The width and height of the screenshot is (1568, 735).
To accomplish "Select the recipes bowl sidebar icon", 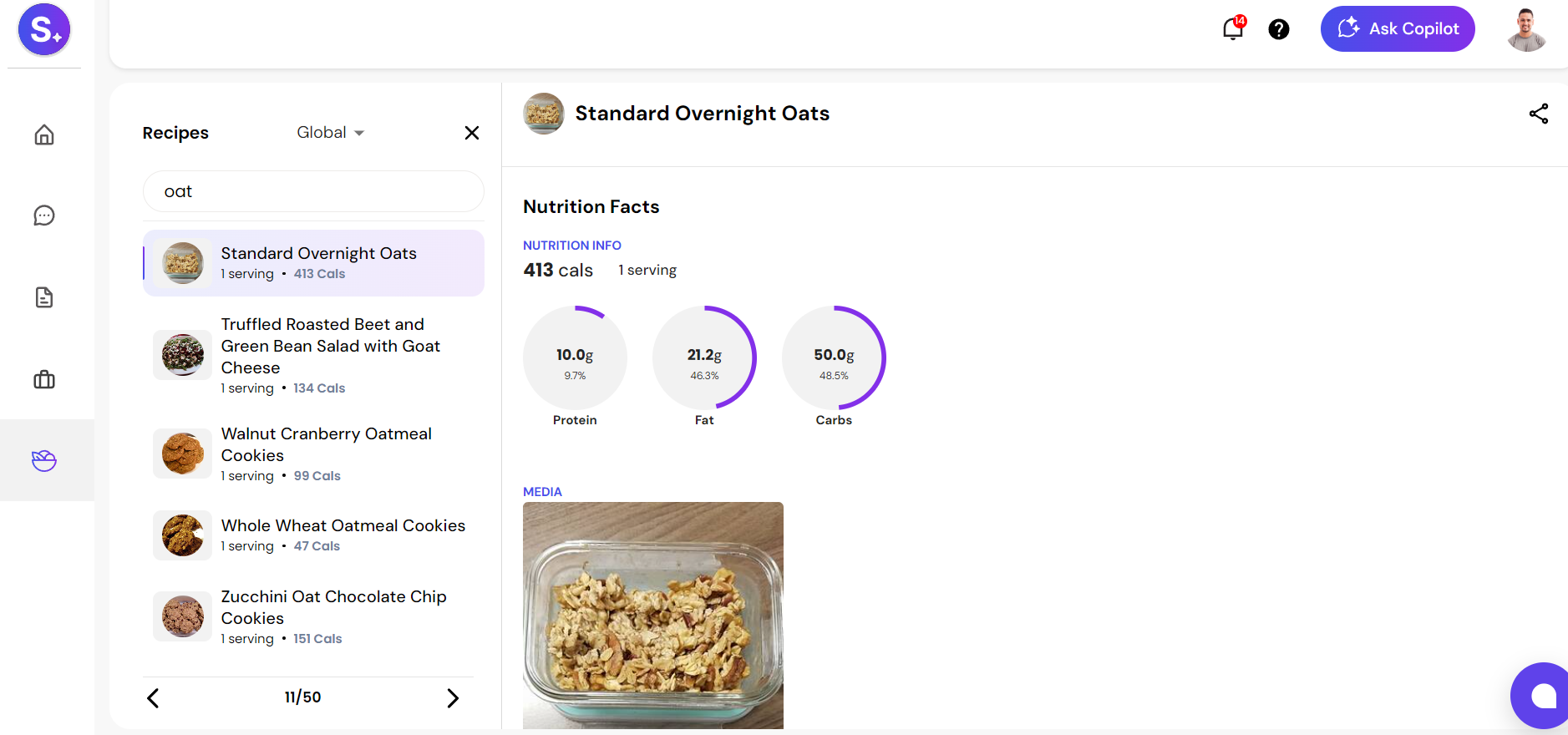I will click(x=44, y=460).
